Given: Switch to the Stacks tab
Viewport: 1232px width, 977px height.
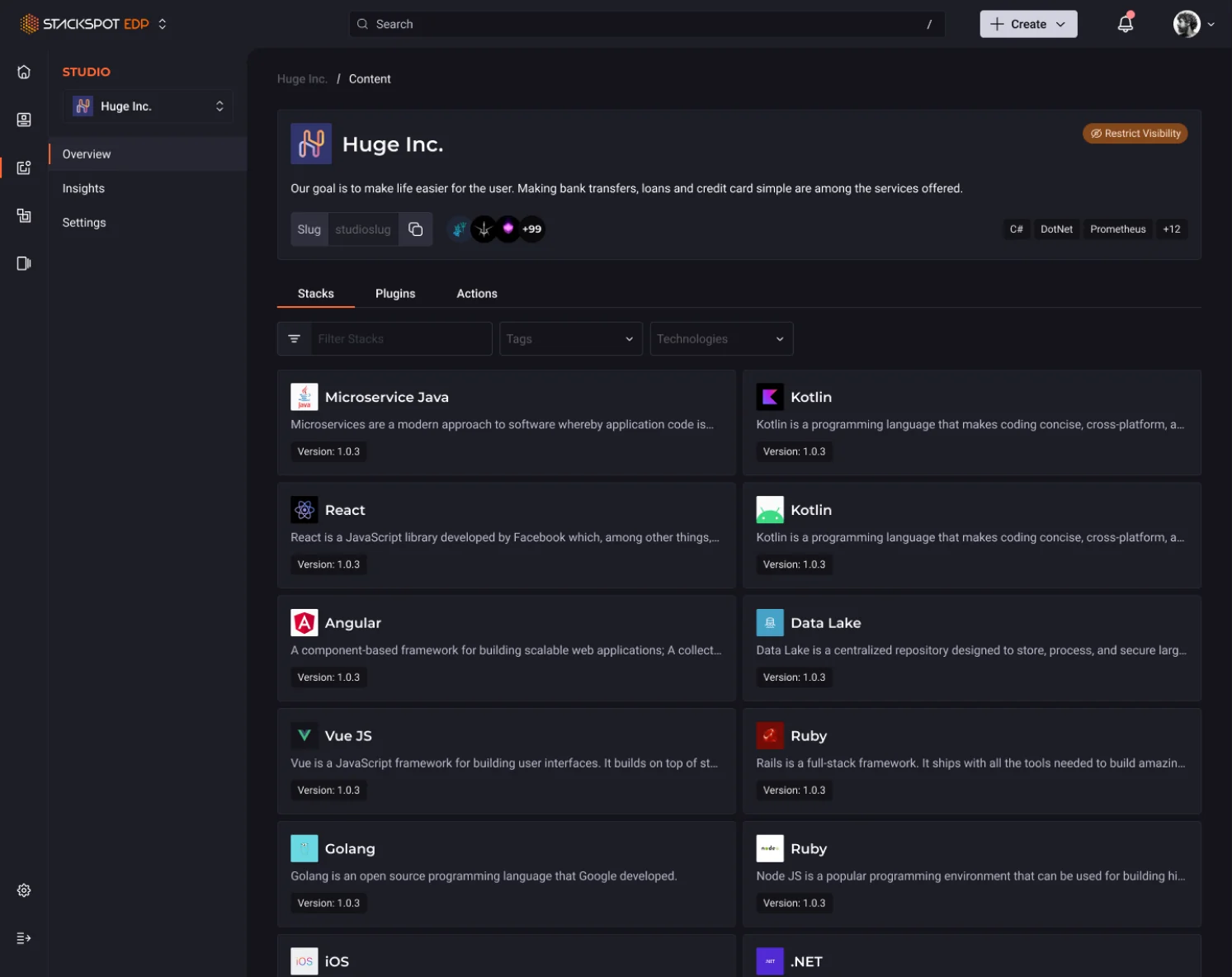Looking at the screenshot, I should [316, 294].
